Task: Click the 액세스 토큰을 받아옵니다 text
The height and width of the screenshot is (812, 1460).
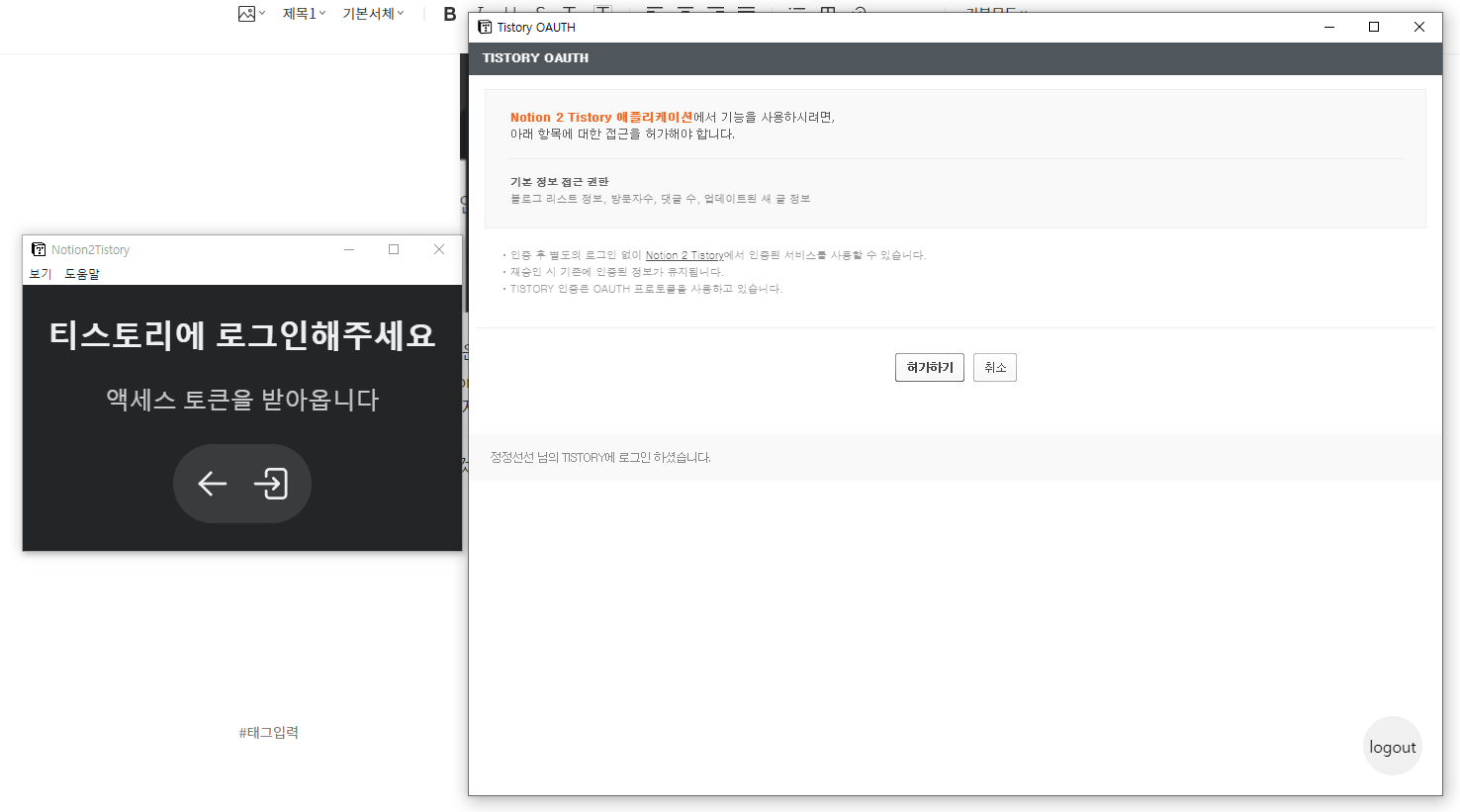Action: pos(242,400)
